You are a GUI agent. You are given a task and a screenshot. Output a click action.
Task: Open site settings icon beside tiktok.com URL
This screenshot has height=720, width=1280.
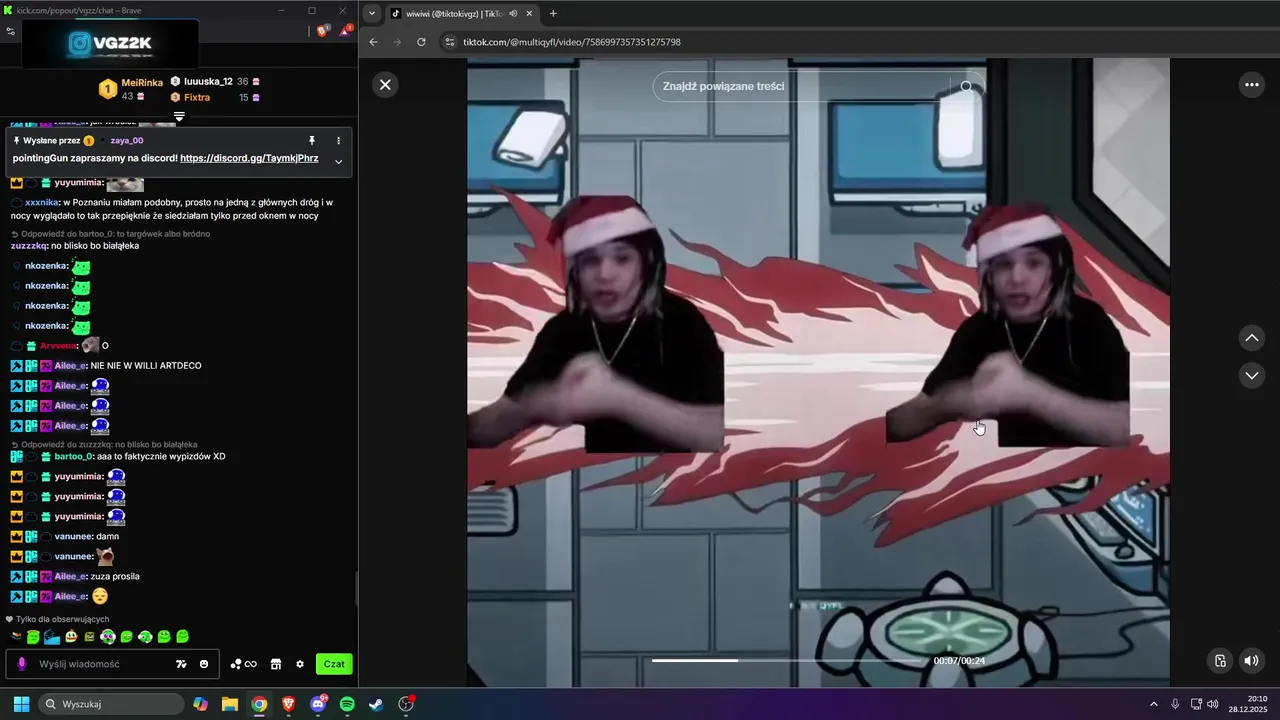pyautogui.click(x=450, y=42)
